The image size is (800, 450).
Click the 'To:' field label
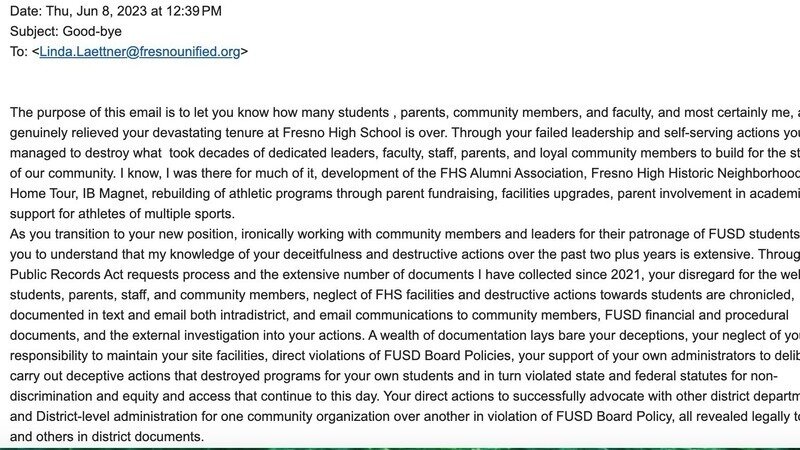coord(19,51)
